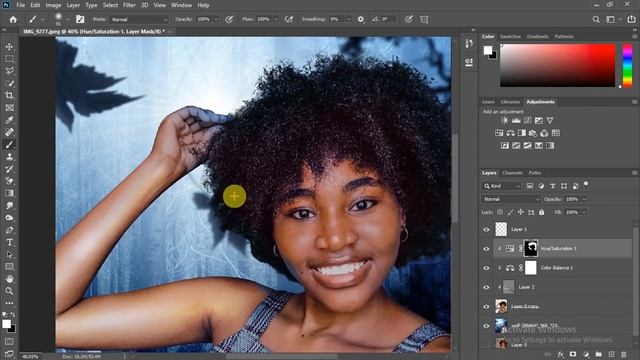Image resolution: width=640 pixels, height=360 pixels.
Task: Open the Smoothing value dropdown
Action: click(349, 19)
